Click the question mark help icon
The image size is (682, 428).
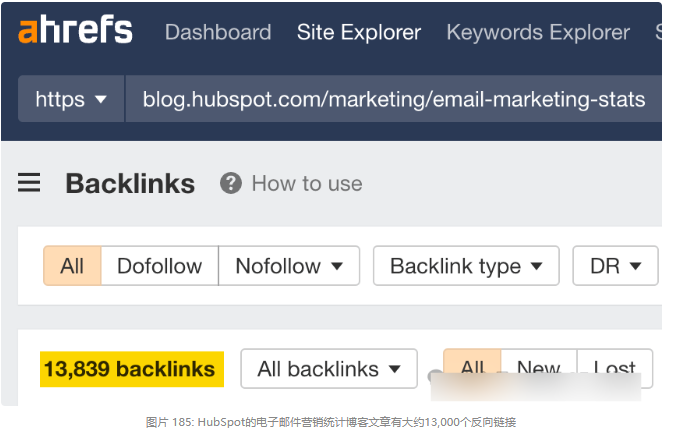(231, 183)
